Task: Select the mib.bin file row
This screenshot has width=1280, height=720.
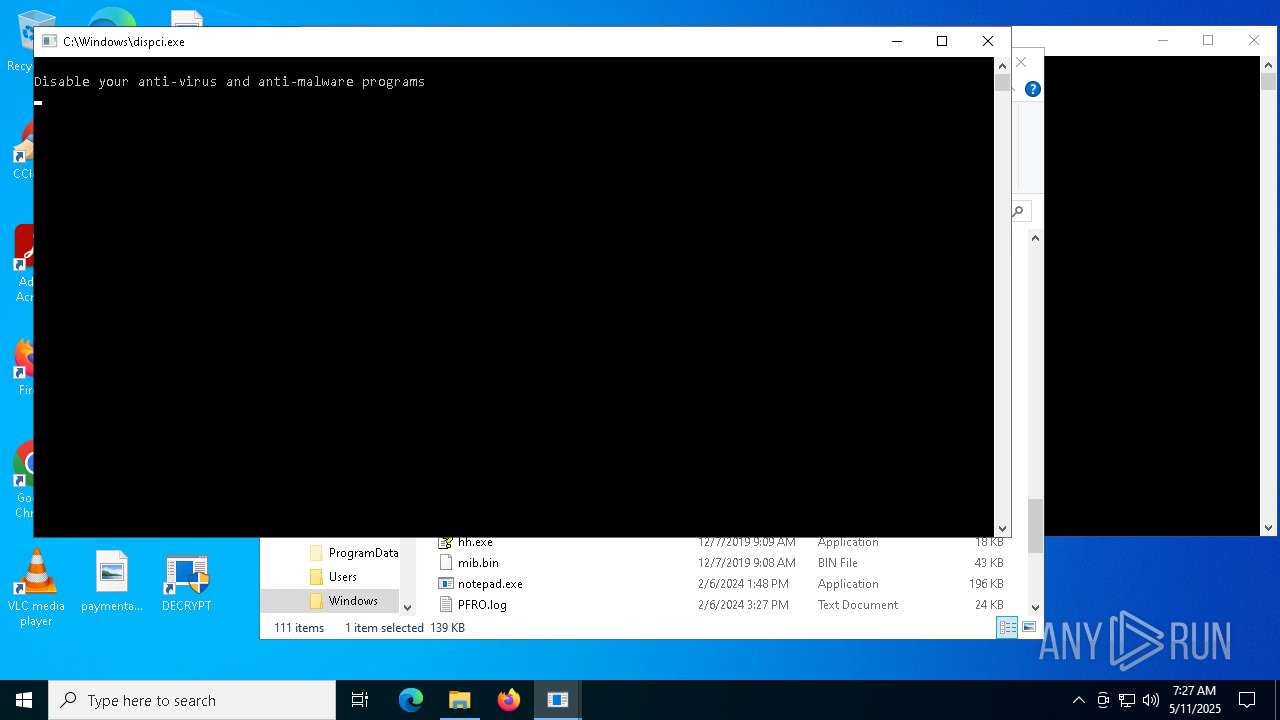Action: coord(720,563)
